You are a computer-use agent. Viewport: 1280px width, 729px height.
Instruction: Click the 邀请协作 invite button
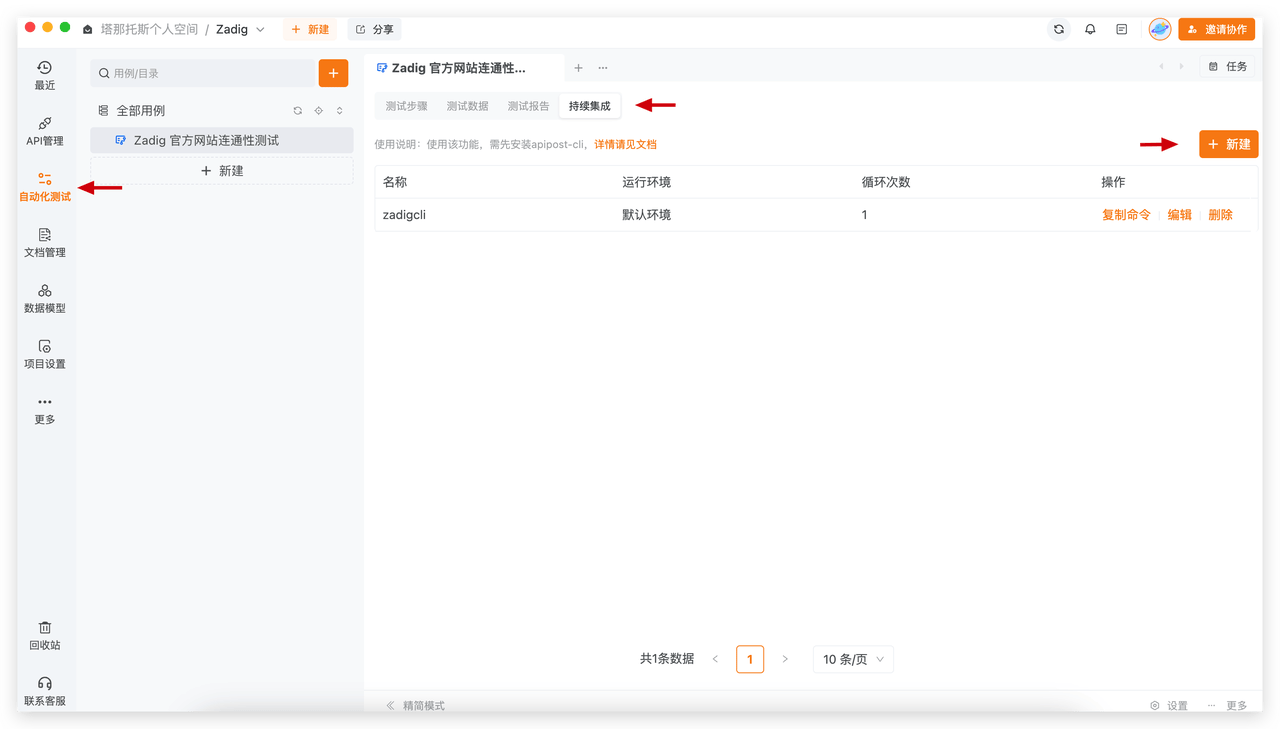coord(1216,30)
